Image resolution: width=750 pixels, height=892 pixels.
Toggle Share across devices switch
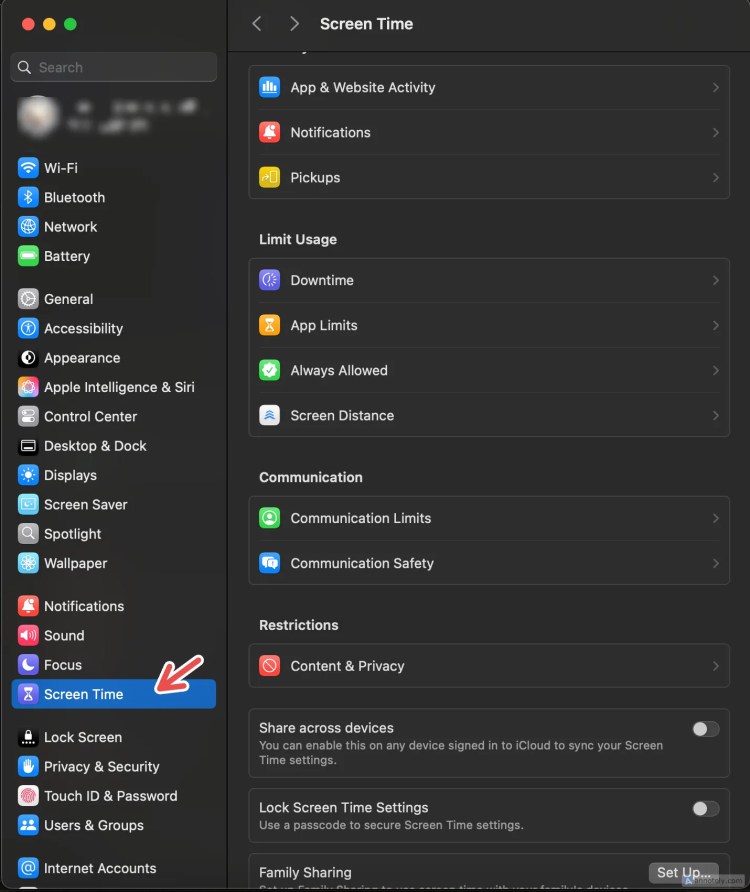(706, 729)
